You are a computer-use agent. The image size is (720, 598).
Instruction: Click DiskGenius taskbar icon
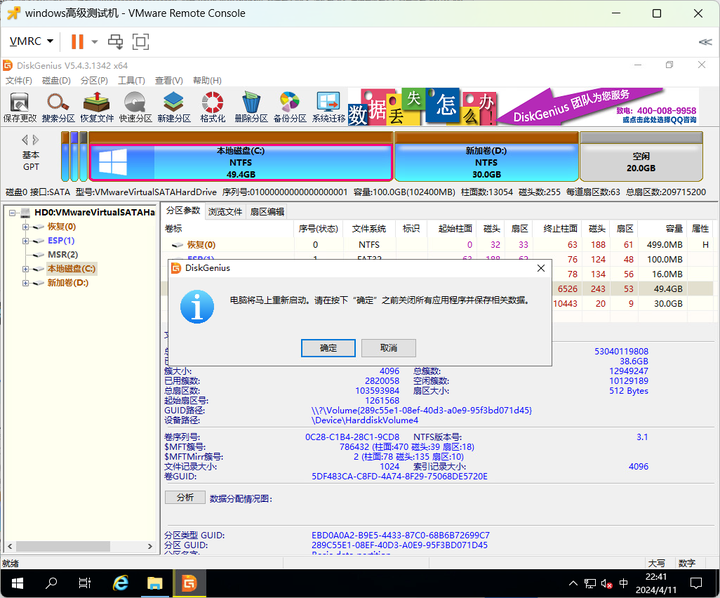tap(189, 583)
